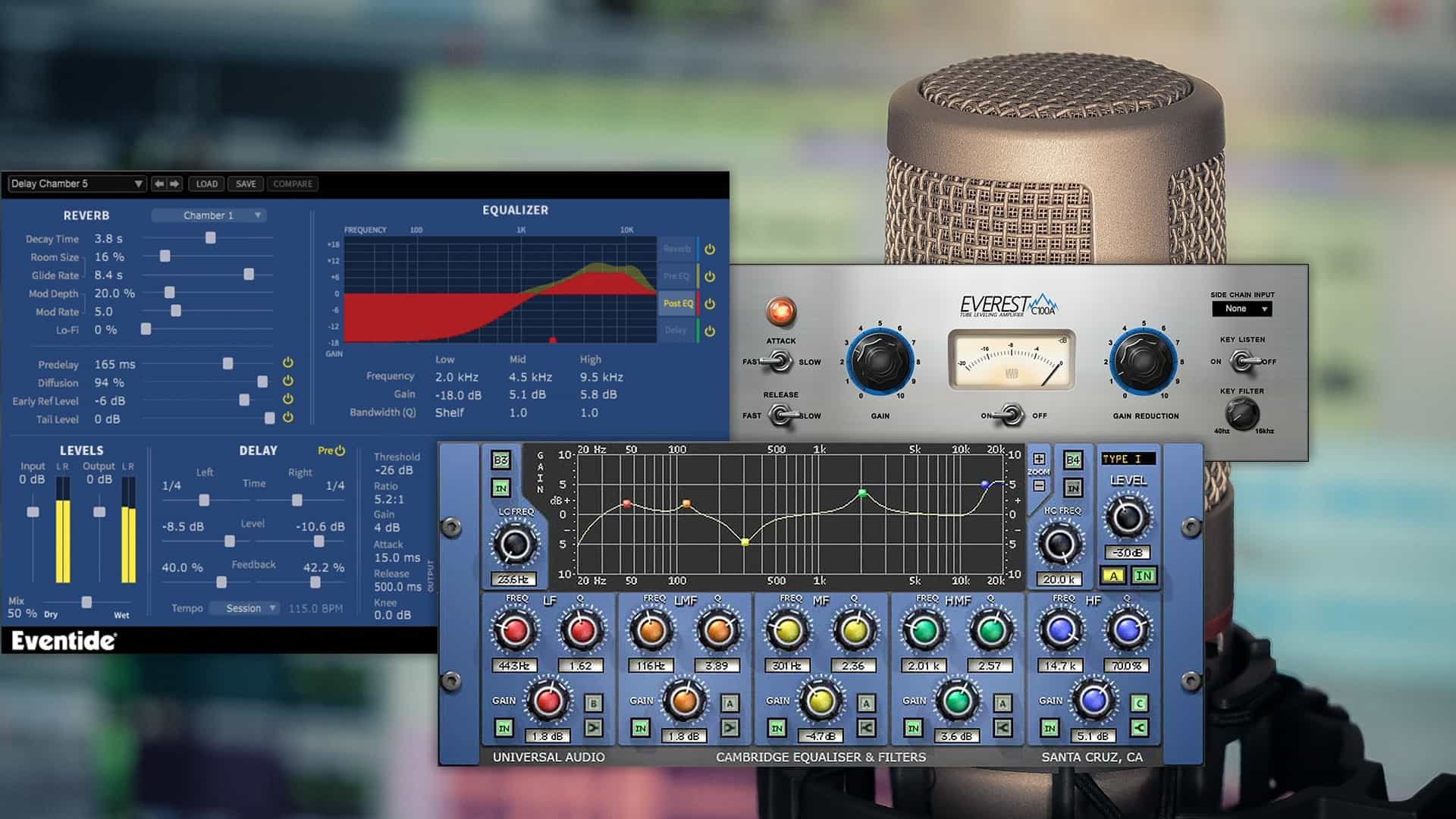1456x819 pixels.
Task: Click the Decay Time slider handle
Action: pyautogui.click(x=211, y=238)
